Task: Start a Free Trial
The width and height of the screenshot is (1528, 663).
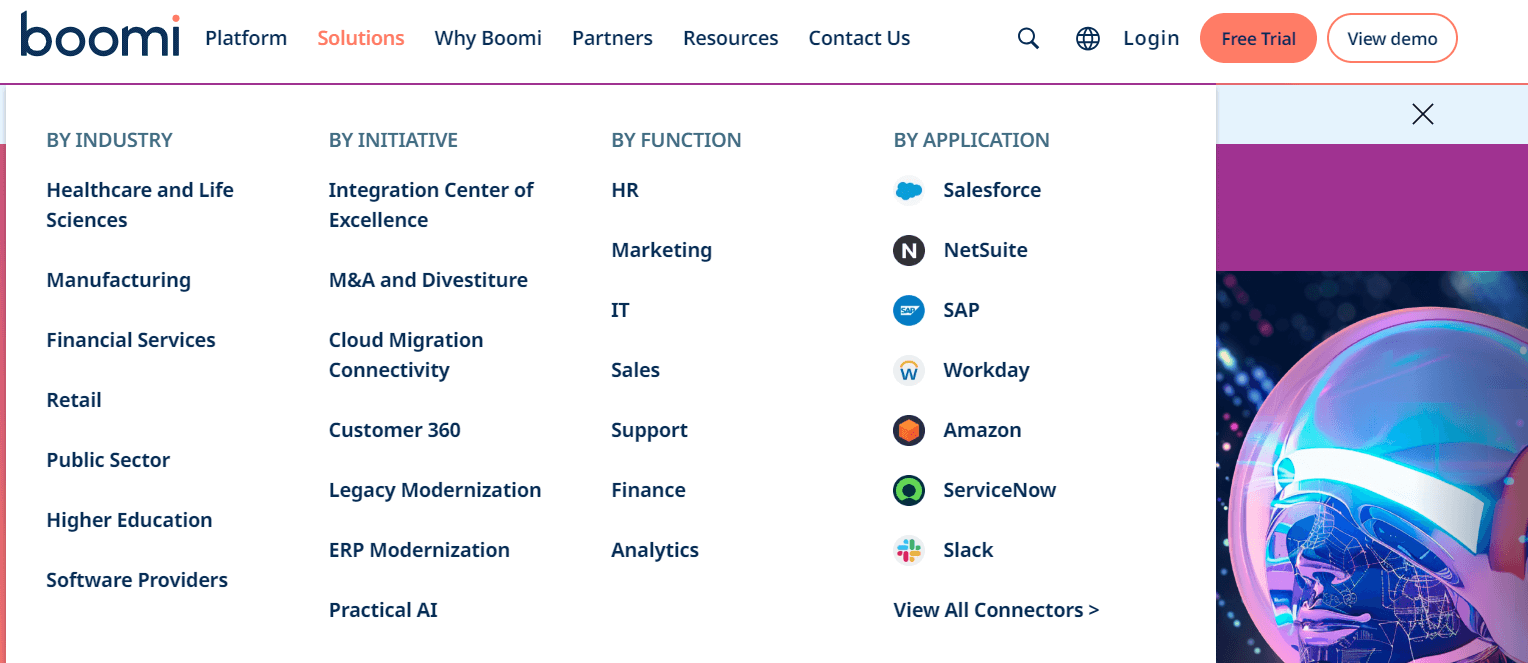Action: coord(1258,38)
